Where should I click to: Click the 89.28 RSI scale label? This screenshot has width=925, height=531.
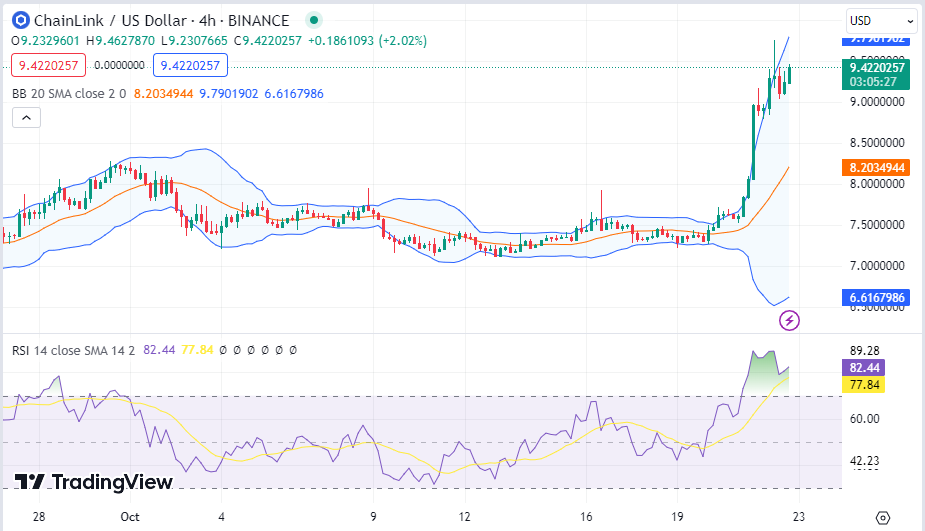(x=865, y=350)
